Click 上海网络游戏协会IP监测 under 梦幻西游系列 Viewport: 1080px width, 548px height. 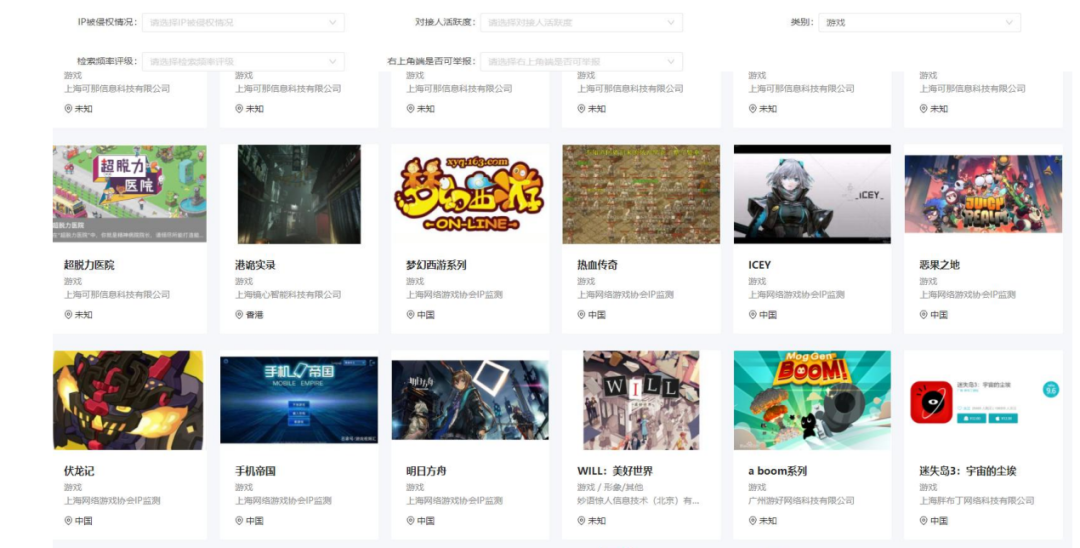pos(455,295)
